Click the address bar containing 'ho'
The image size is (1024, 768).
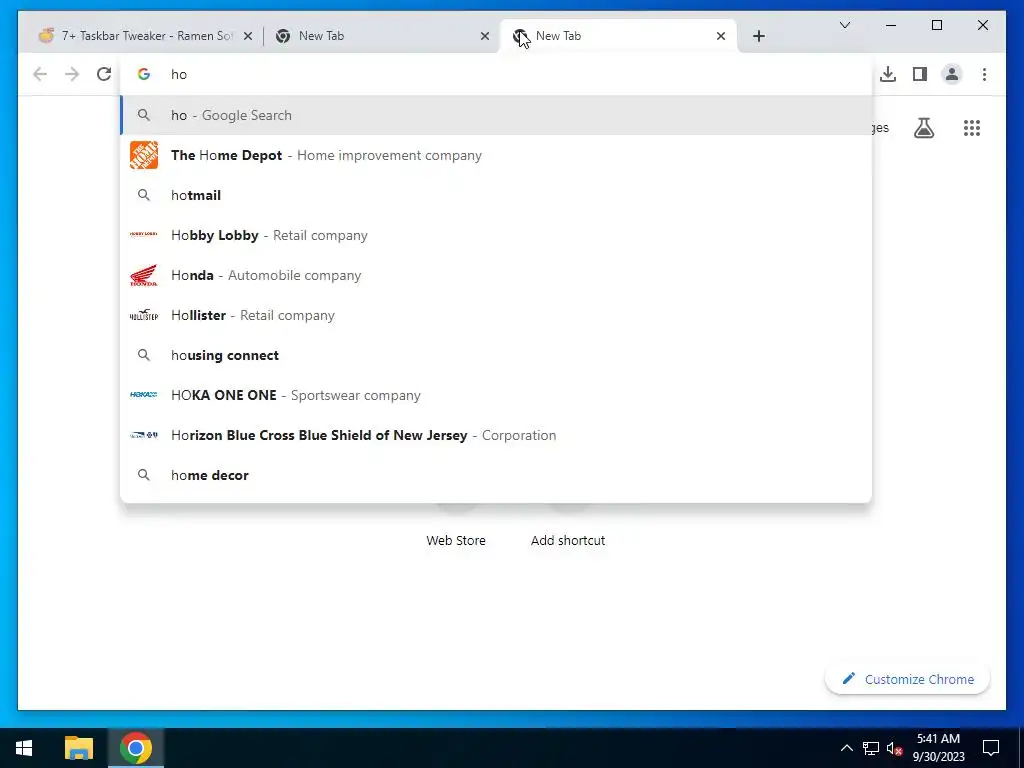[x=496, y=74]
